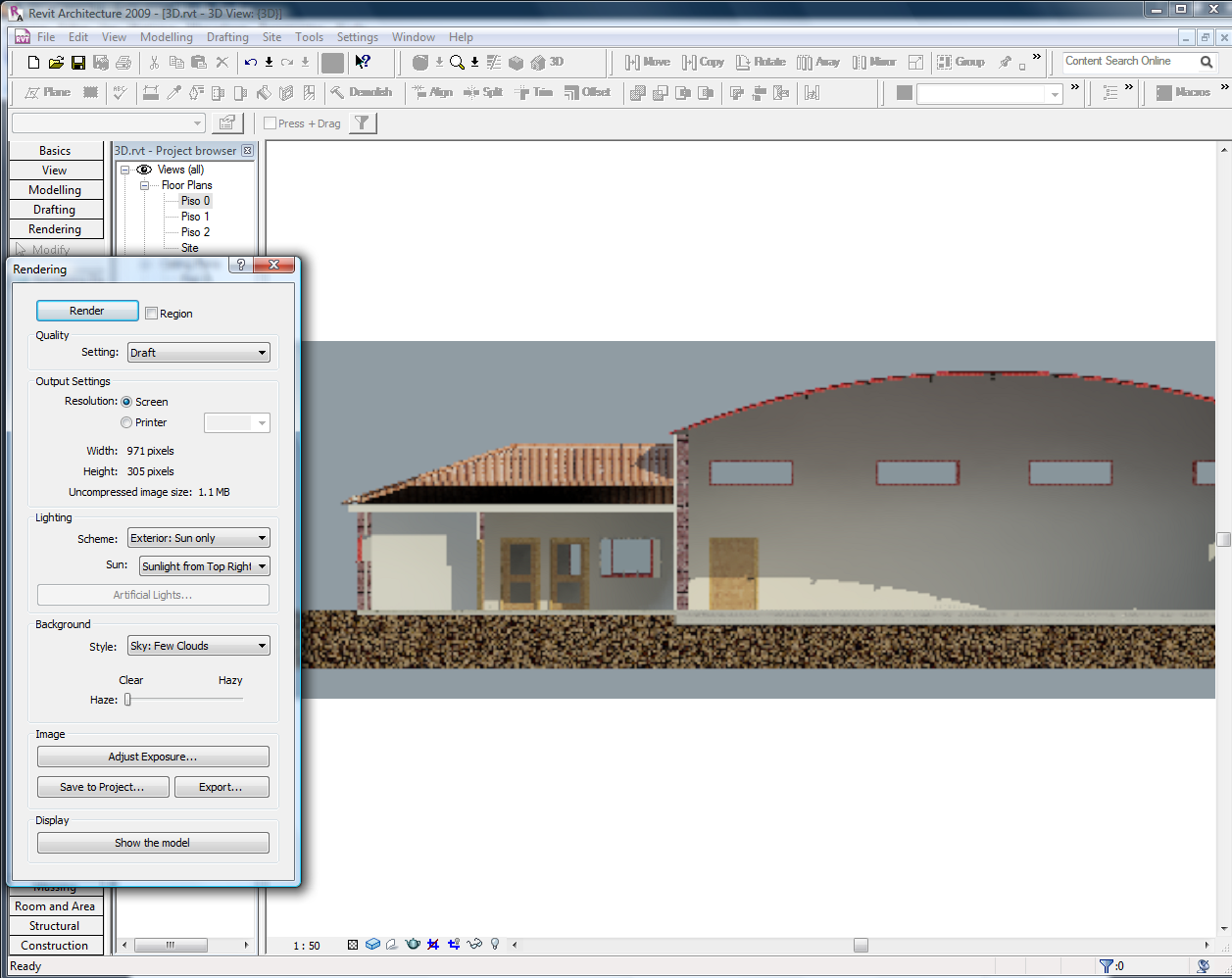This screenshot has width=1232, height=978.
Task: Open the Drafting menu
Action: [227, 37]
